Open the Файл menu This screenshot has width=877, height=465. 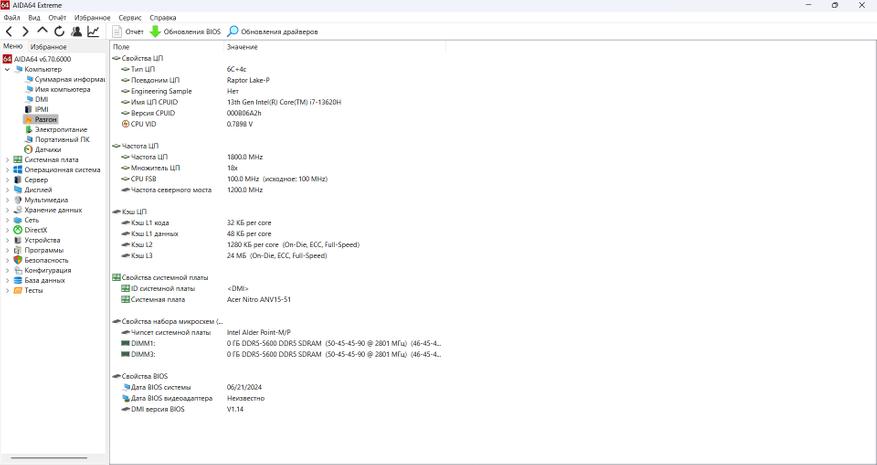[12, 18]
